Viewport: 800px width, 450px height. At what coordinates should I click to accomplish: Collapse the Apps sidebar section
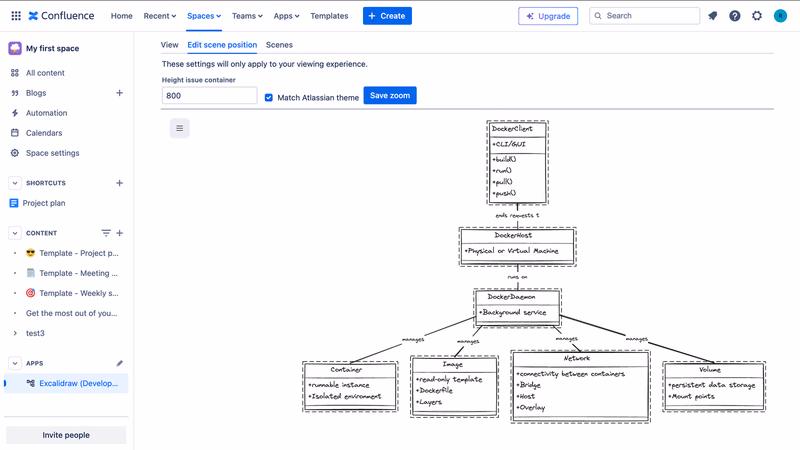[15, 363]
